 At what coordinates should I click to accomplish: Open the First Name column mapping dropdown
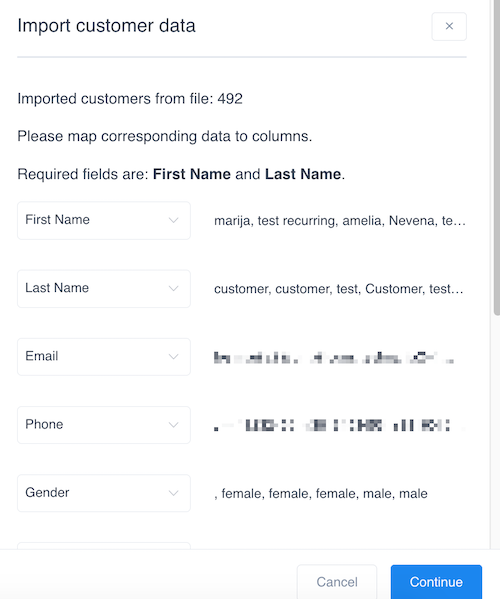coord(104,220)
